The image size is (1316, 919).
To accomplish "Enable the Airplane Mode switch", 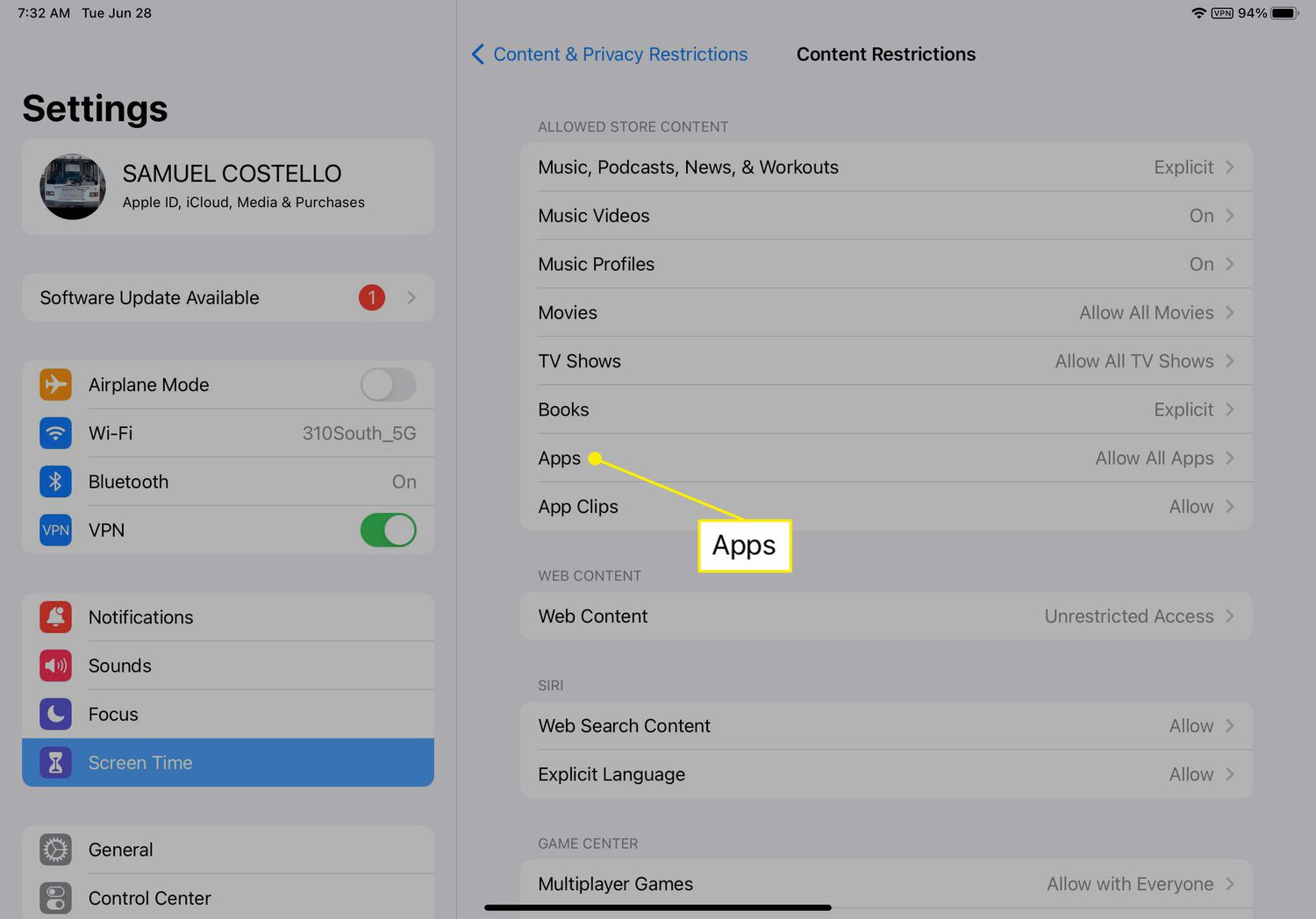I will (x=388, y=385).
